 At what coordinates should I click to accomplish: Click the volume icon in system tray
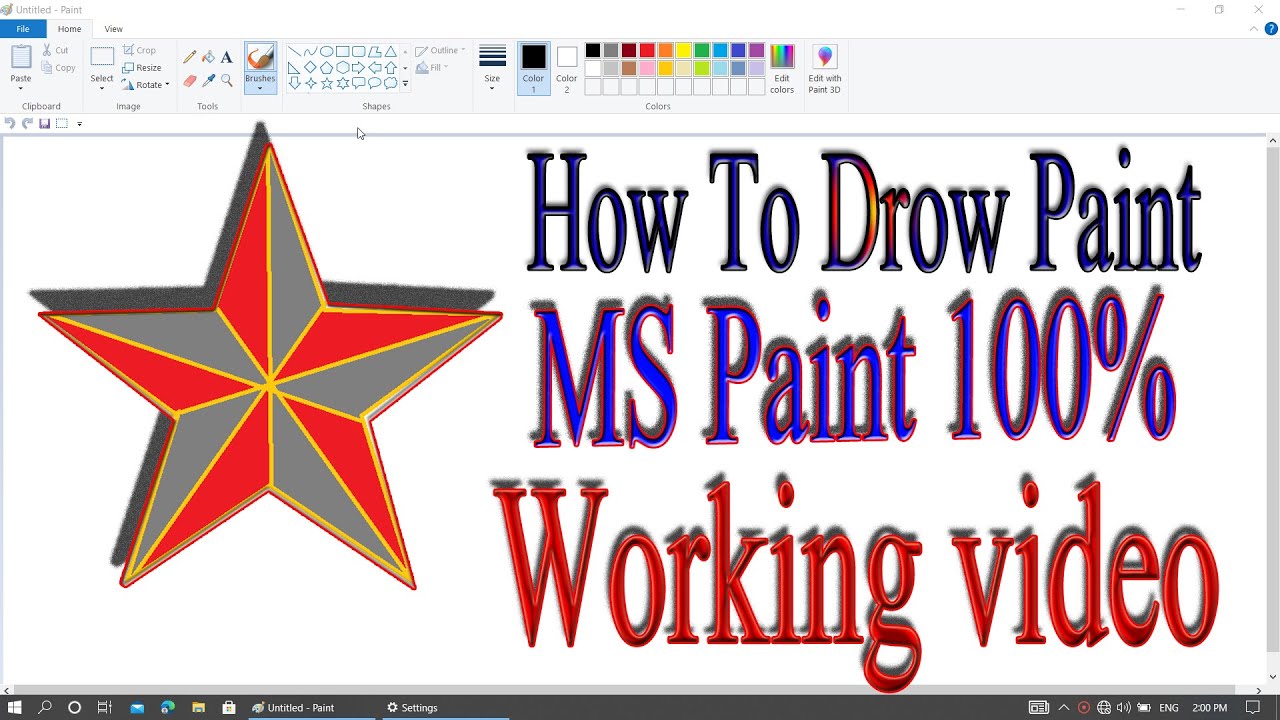point(1123,707)
